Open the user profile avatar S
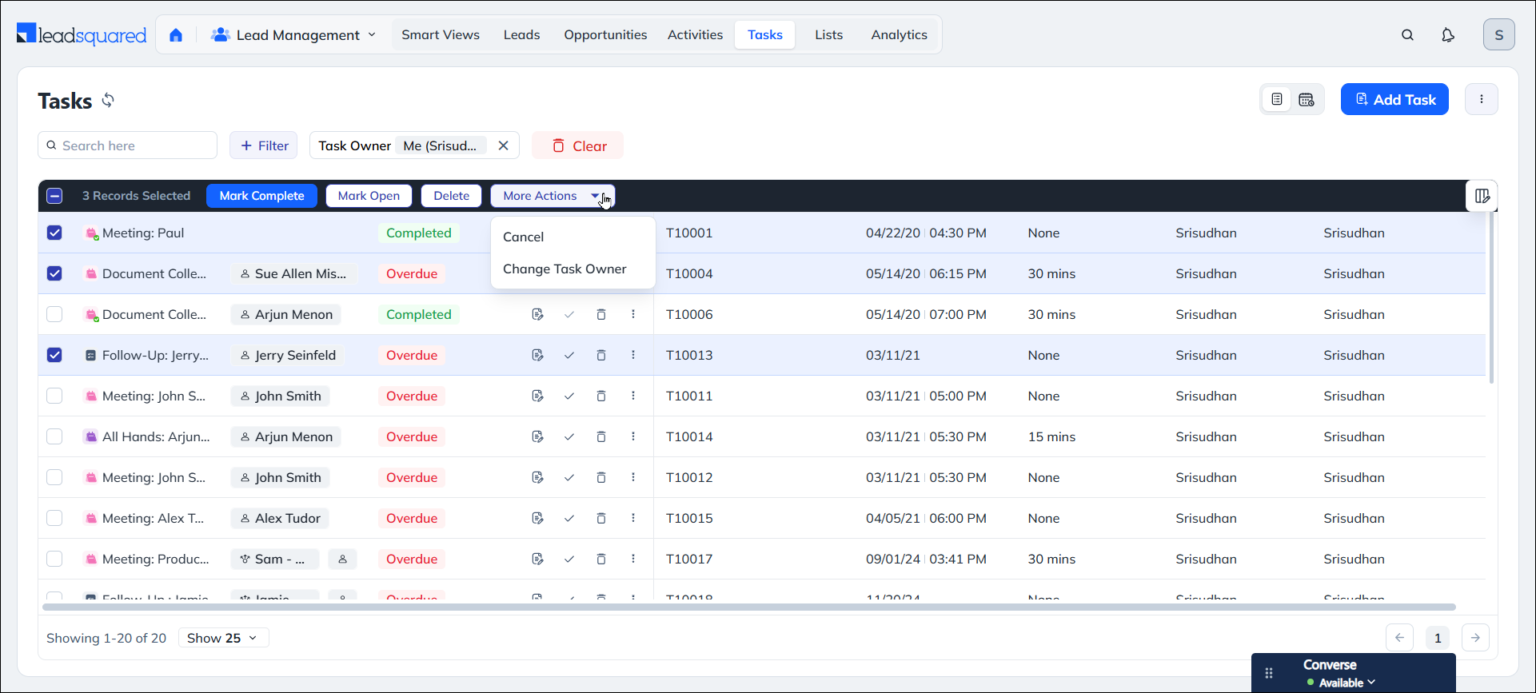Image resolution: width=1536 pixels, height=693 pixels. (x=1498, y=35)
